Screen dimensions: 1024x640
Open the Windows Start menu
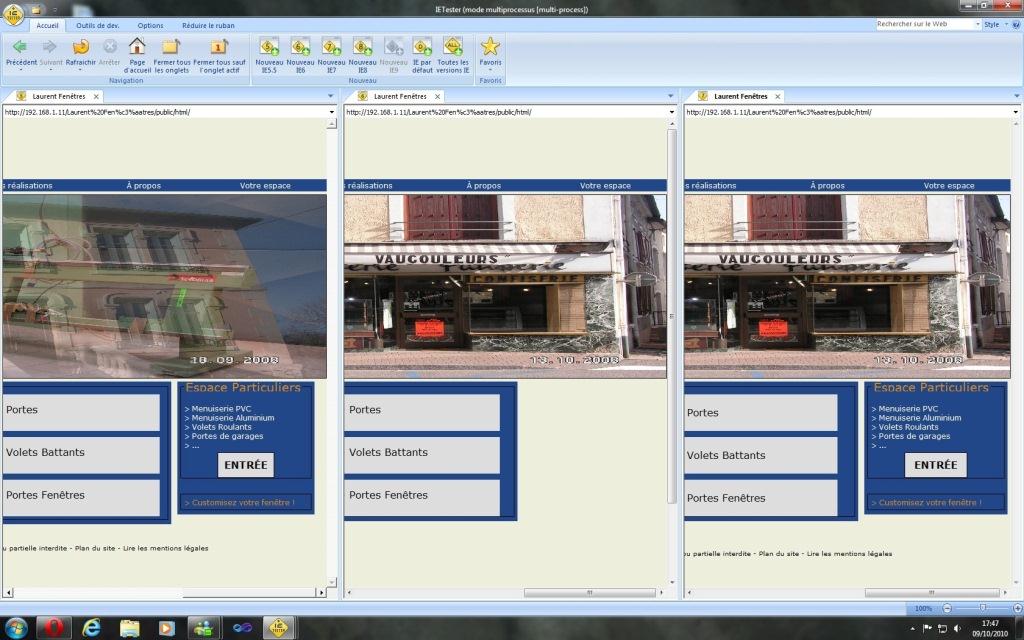tap(15, 628)
